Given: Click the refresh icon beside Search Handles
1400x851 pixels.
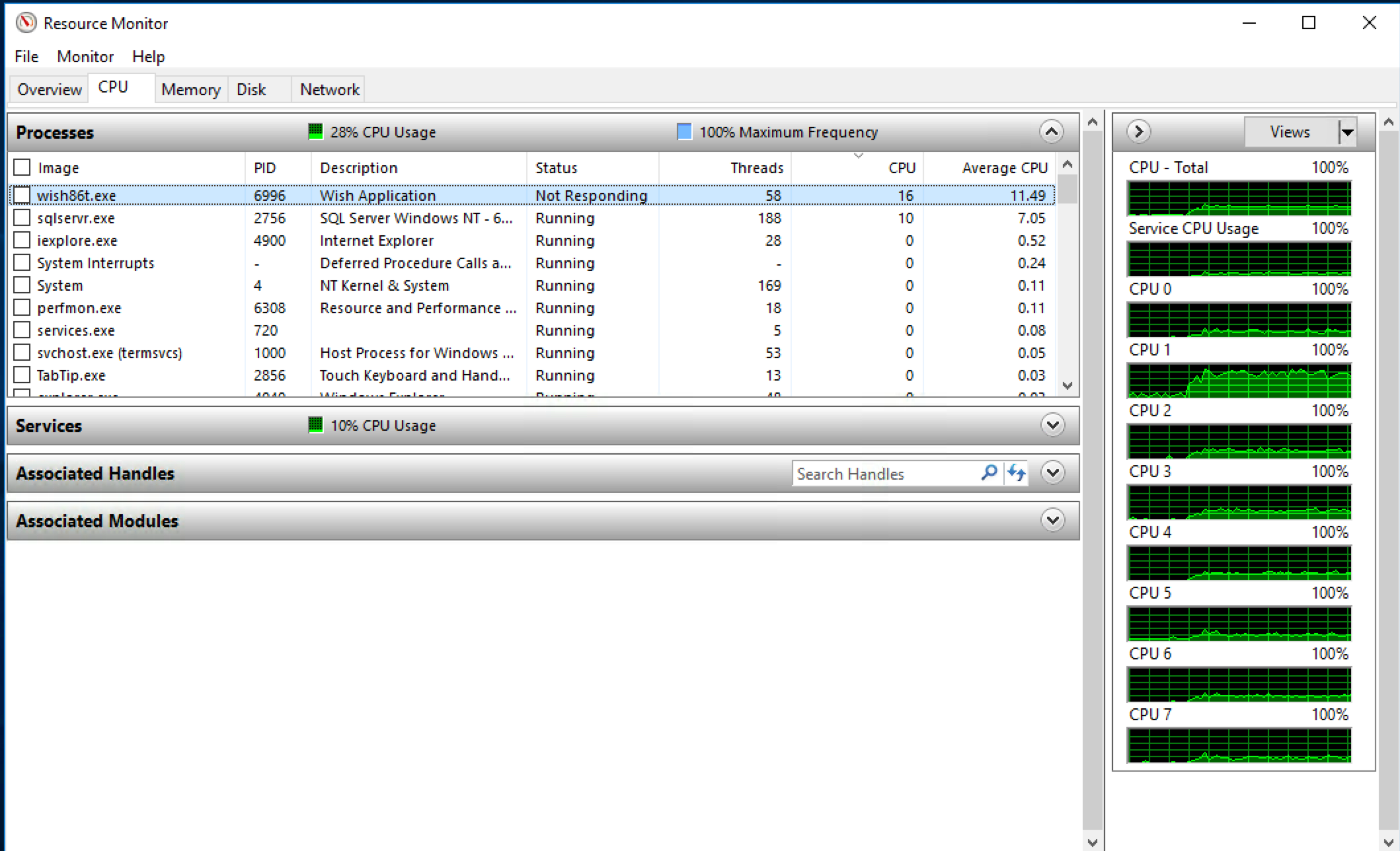Looking at the screenshot, I should click(1016, 473).
